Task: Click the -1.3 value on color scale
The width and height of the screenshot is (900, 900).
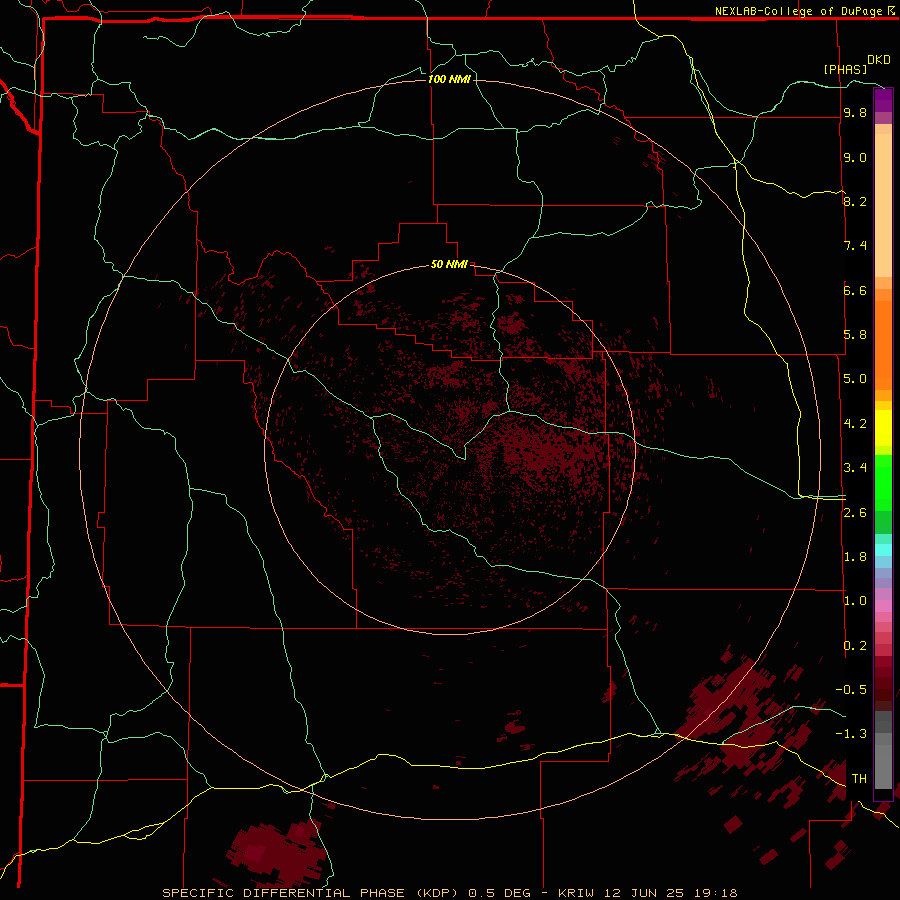Action: pos(851,734)
